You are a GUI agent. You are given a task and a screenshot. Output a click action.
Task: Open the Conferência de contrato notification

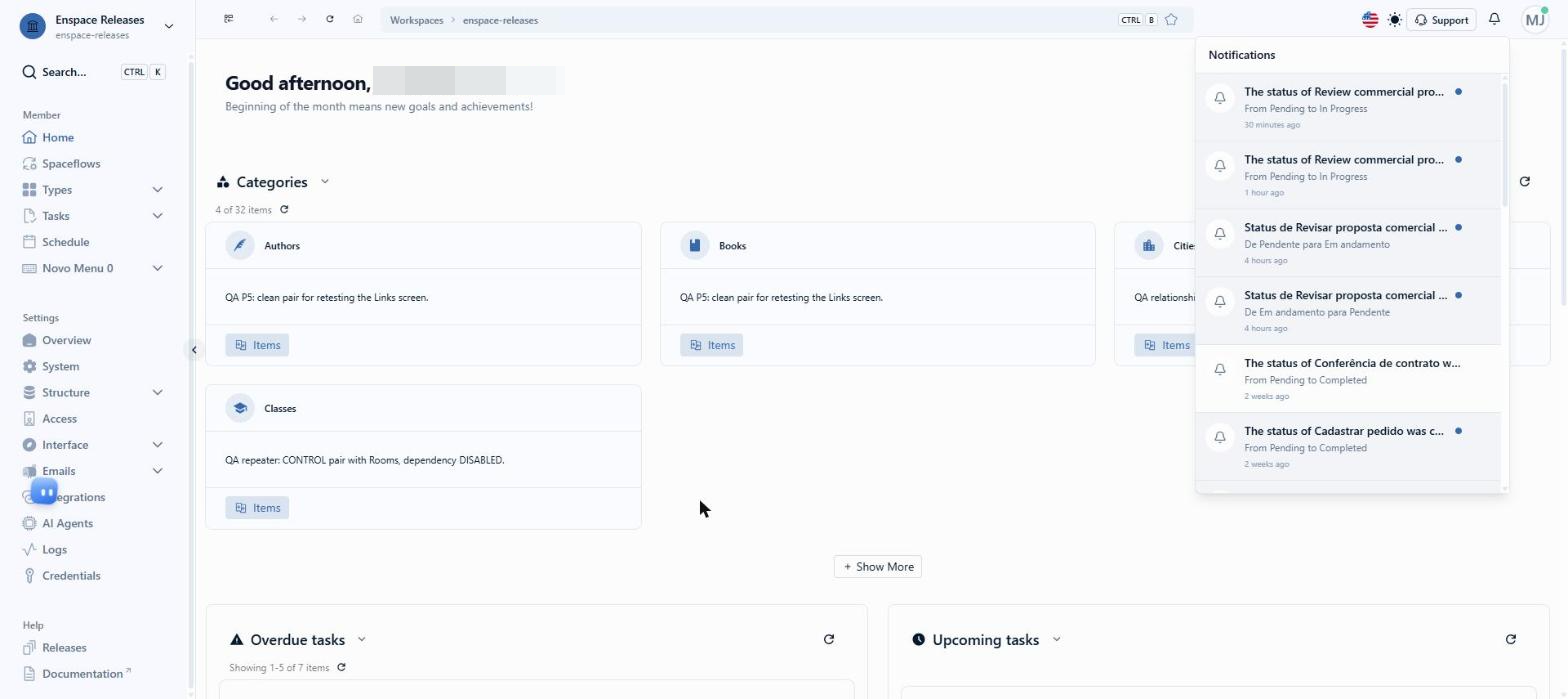click(1348, 379)
